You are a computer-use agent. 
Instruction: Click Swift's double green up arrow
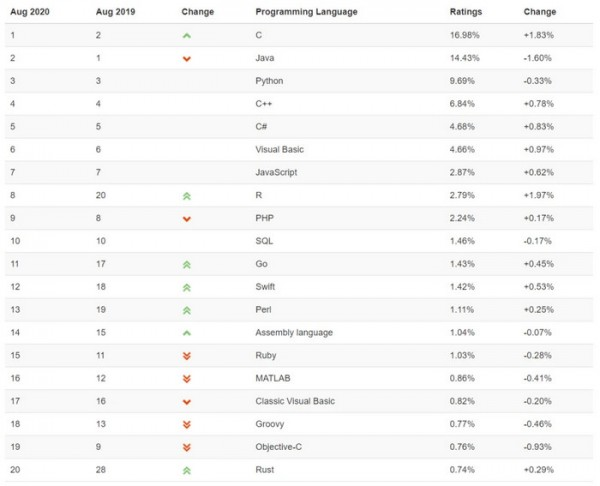coord(187,288)
